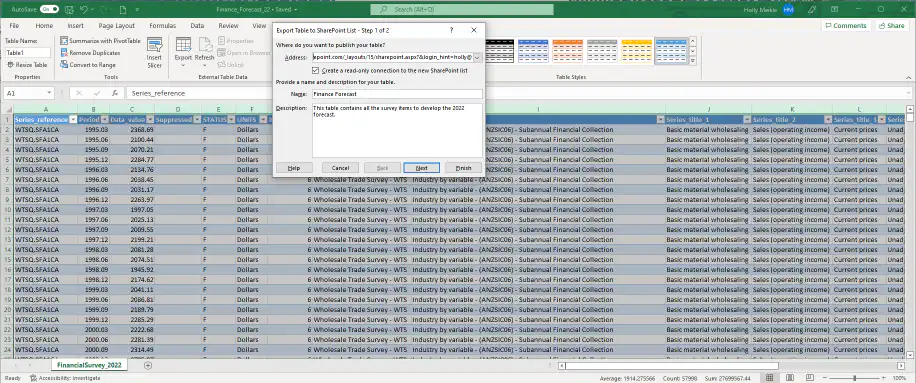The image size is (916, 383).
Task: Collapse the ribbon with chevron
Action: [x=907, y=77]
